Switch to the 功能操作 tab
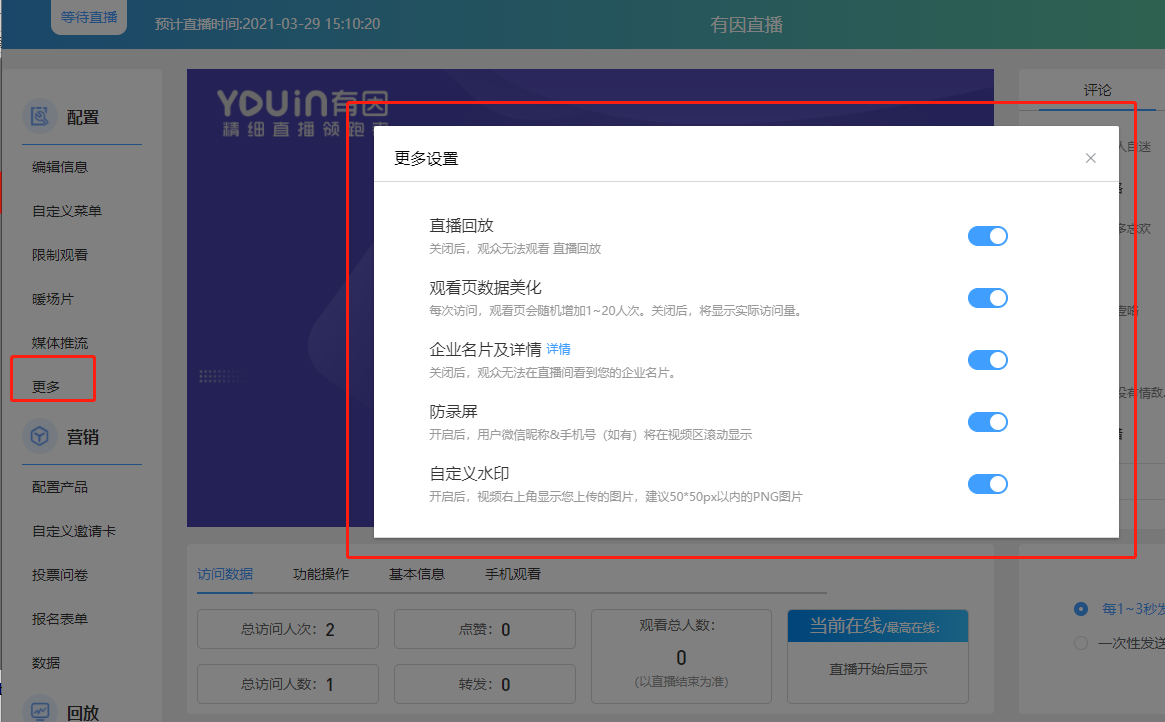The image size is (1165, 722). tap(321, 574)
